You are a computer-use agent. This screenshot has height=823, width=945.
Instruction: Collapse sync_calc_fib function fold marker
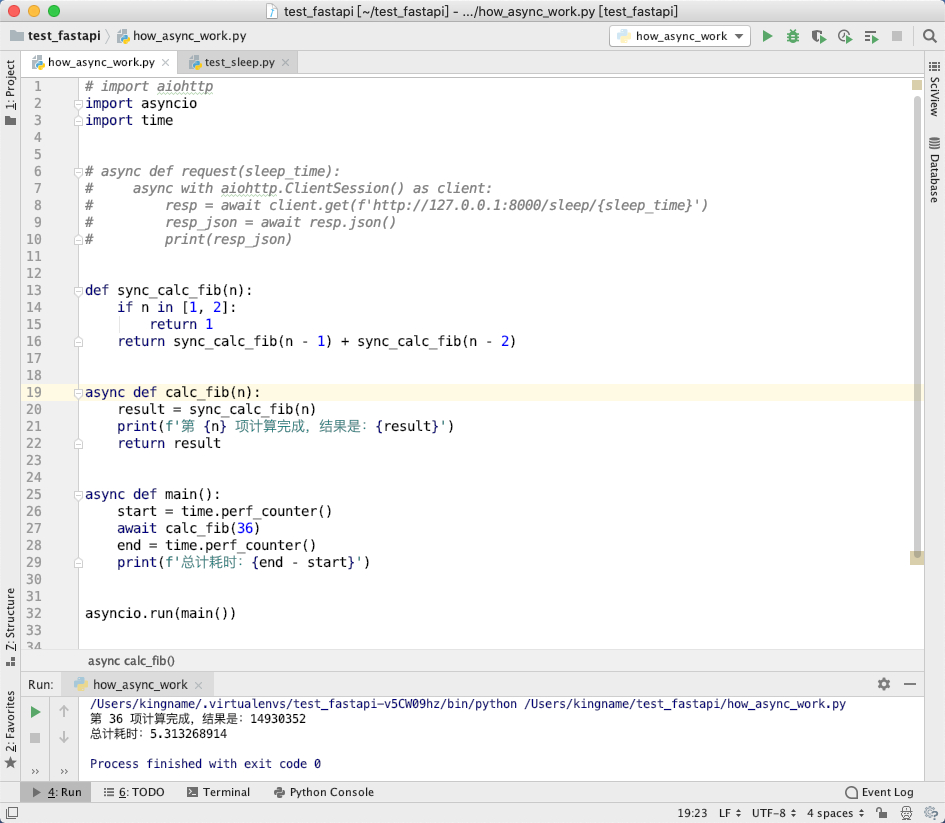[78, 291]
